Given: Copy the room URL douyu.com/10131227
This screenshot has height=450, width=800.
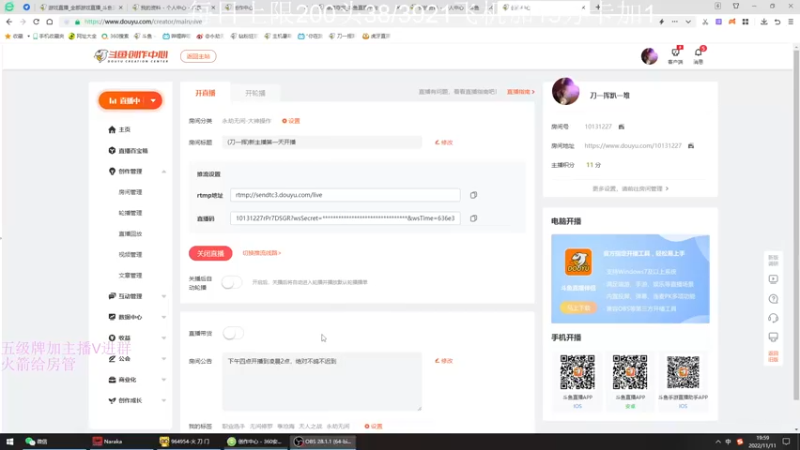Looking at the screenshot, I should coord(691,146).
